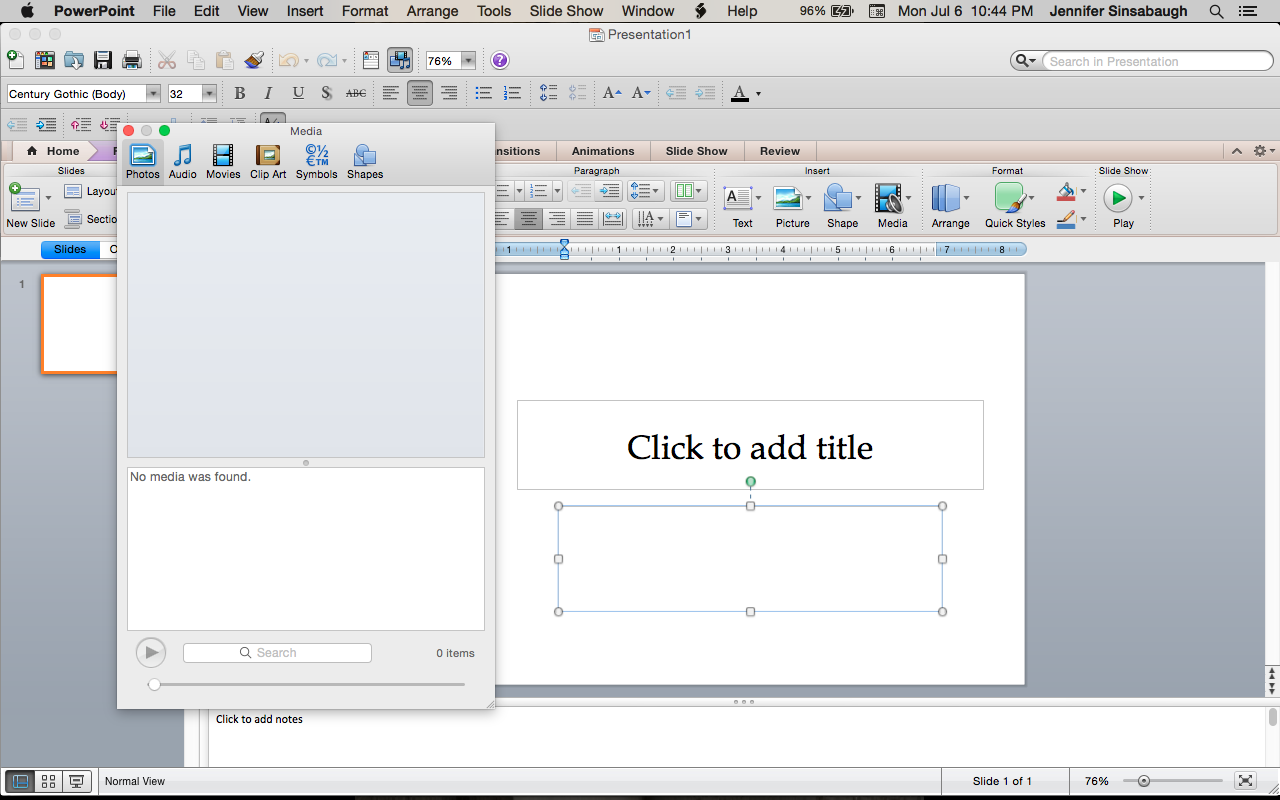Select Photos in the Media window
The height and width of the screenshot is (800, 1280).
(x=143, y=161)
